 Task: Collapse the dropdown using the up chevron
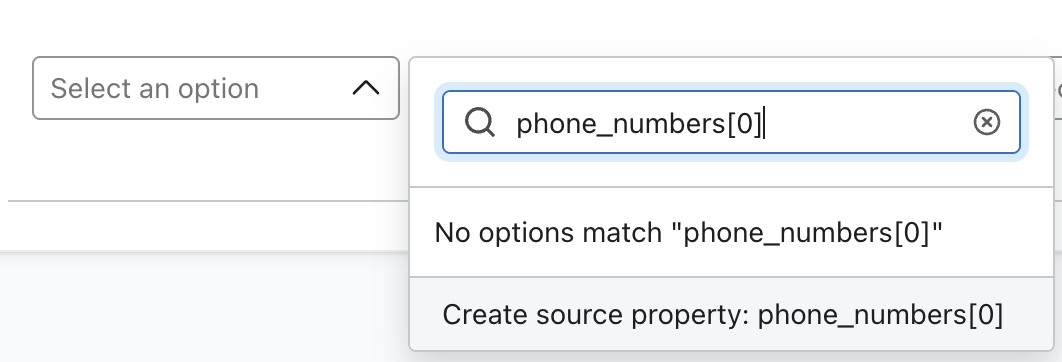click(366, 88)
